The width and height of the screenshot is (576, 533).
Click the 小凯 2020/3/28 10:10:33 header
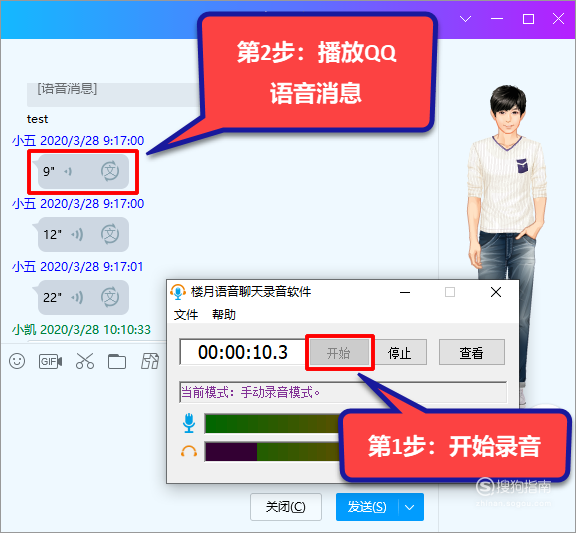click(81, 329)
